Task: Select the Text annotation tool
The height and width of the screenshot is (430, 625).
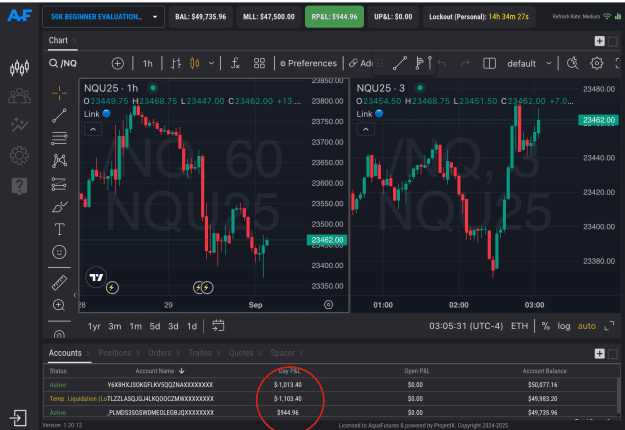Action: point(59,229)
